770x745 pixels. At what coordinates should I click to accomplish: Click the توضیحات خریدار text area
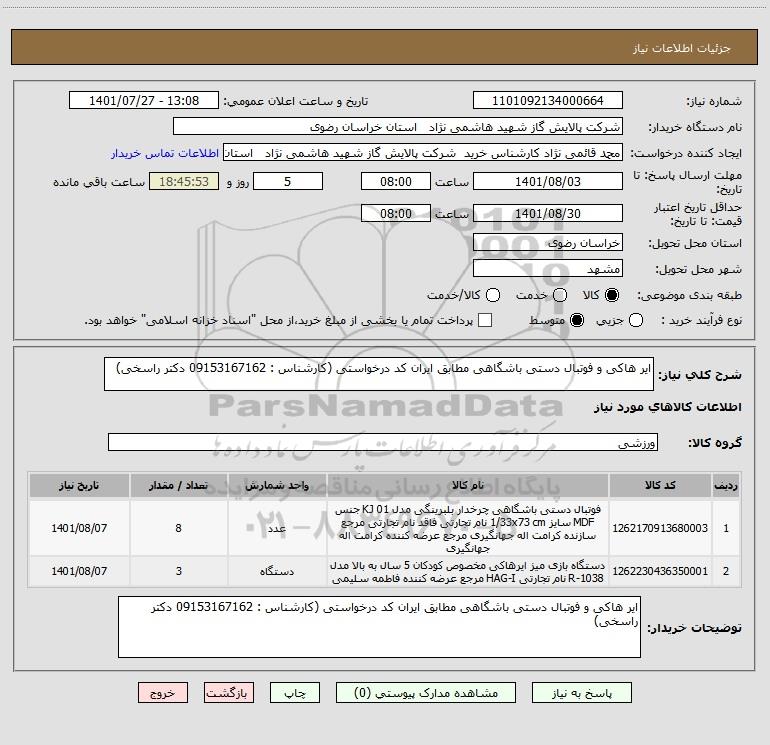[x=379, y=627]
